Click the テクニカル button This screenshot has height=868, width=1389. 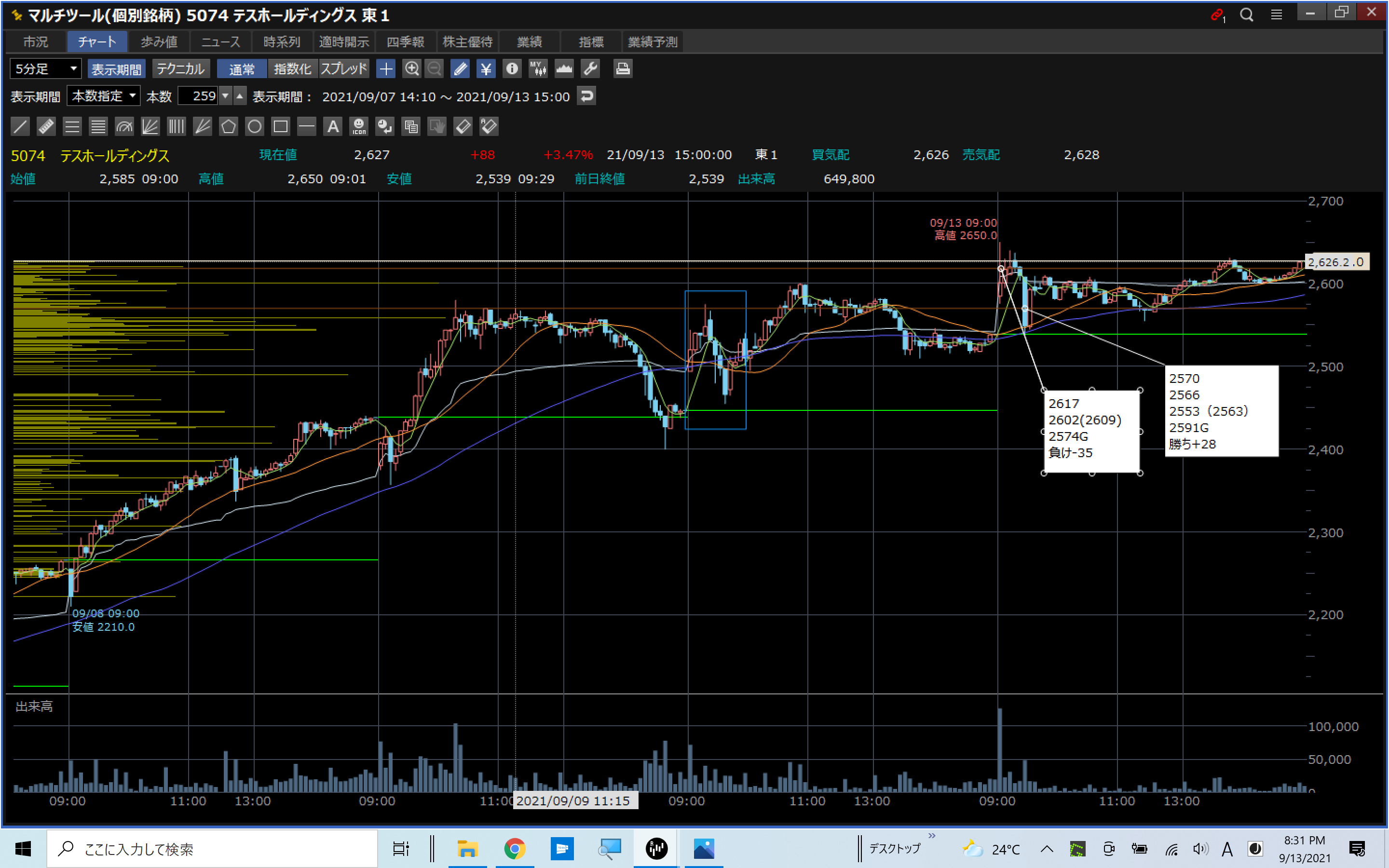click(x=180, y=69)
